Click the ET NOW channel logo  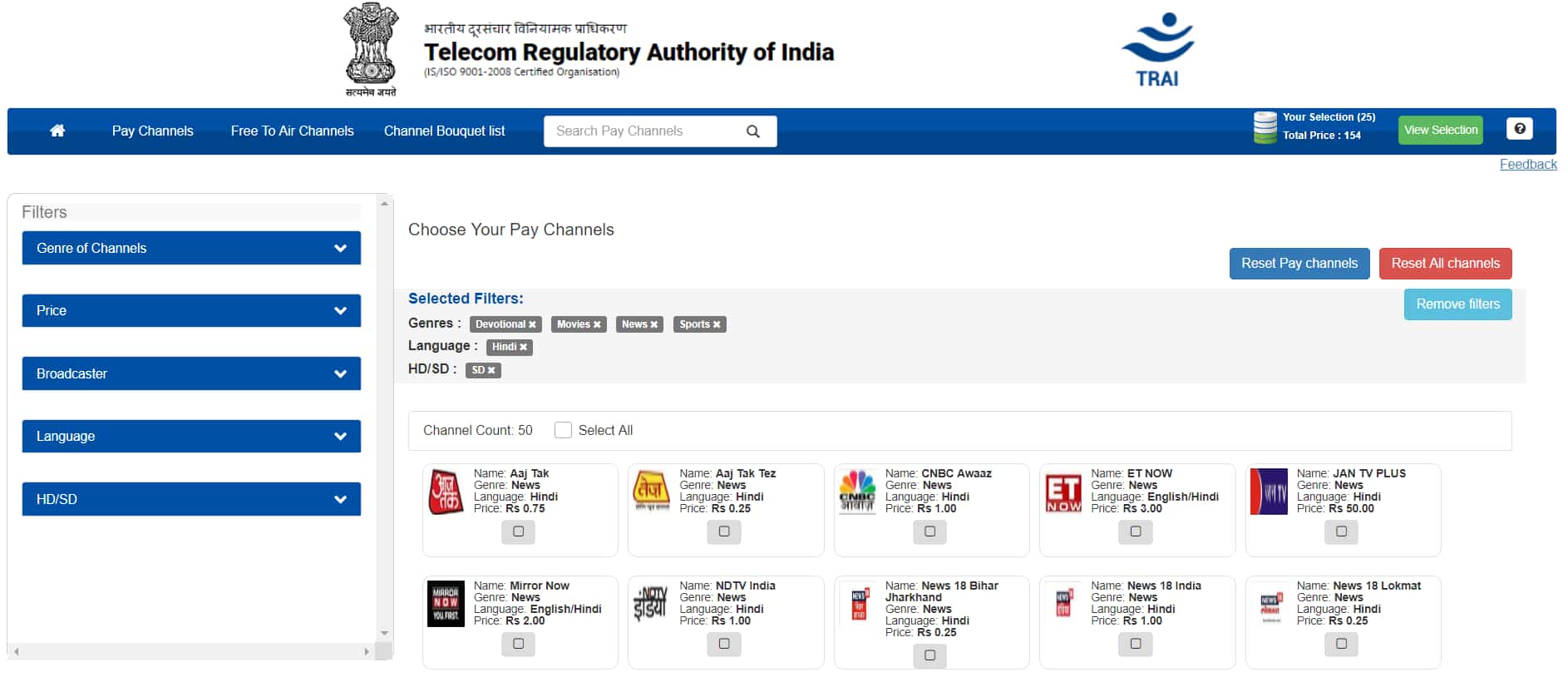point(1063,493)
